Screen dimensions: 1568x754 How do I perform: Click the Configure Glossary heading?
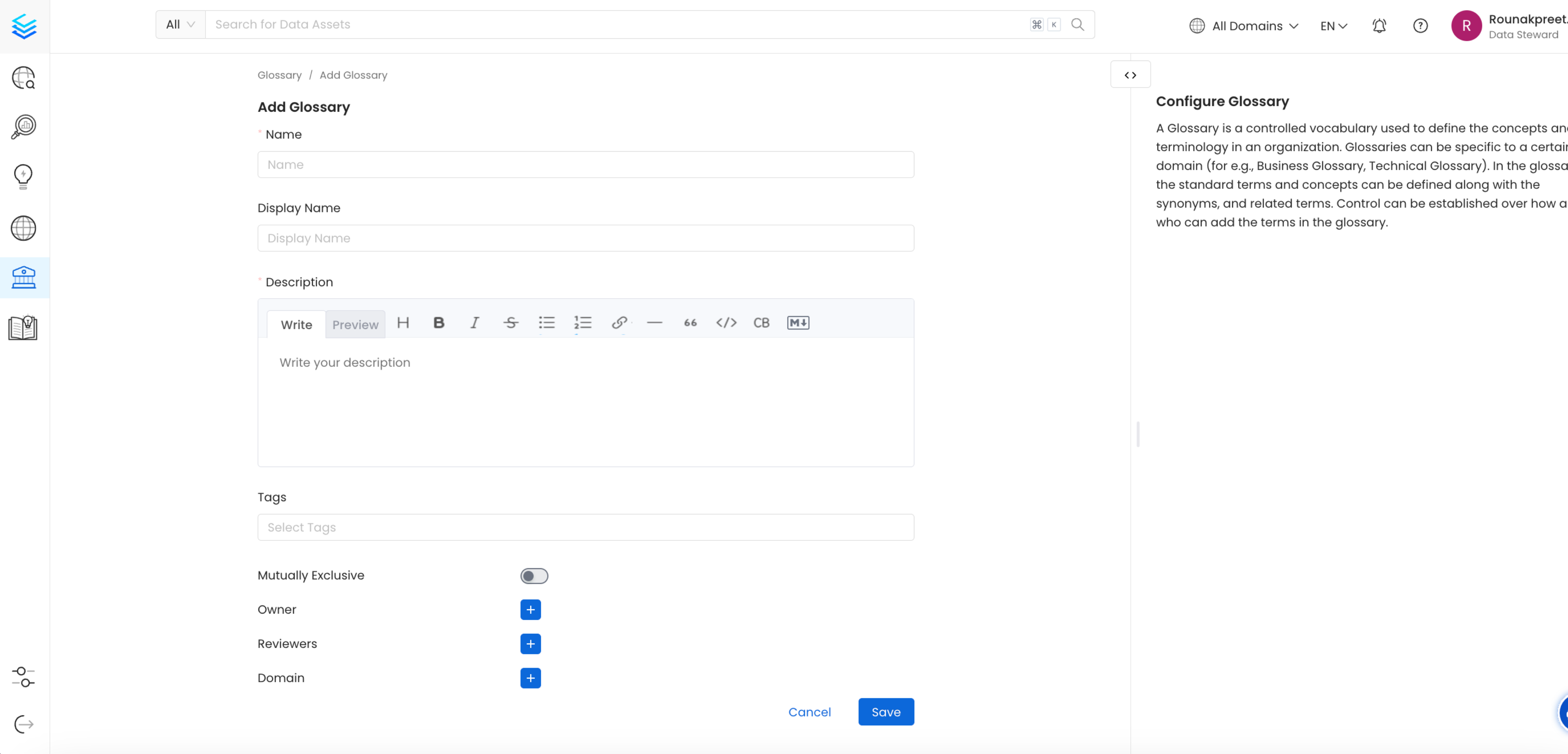coord(1222,101)
